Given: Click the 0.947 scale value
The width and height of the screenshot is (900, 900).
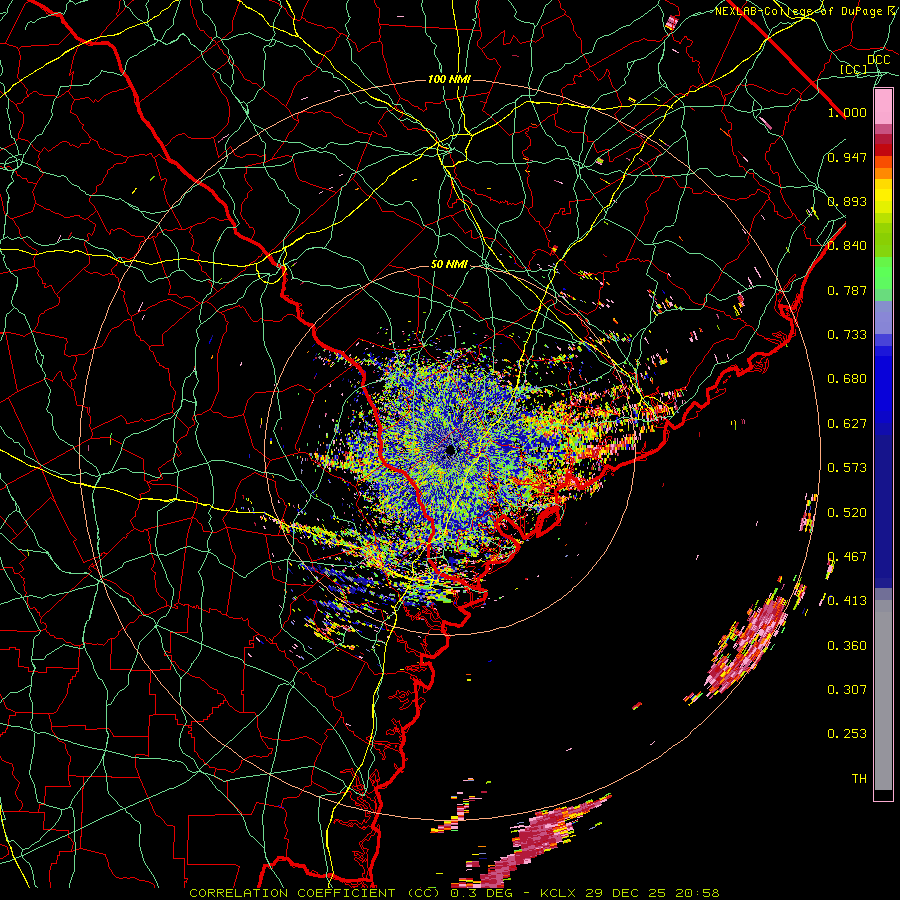Looking at the screenshot, I should click(x=847, y=157).
